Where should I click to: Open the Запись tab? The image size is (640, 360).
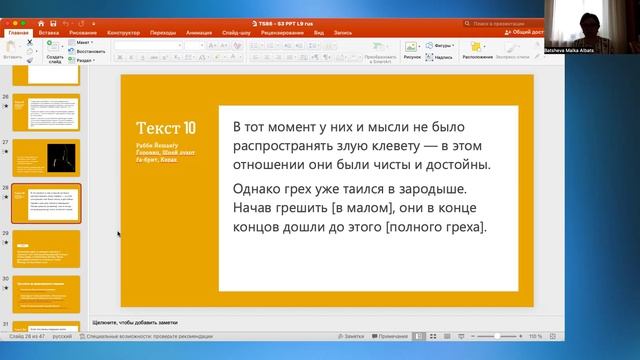coord(342,33)
